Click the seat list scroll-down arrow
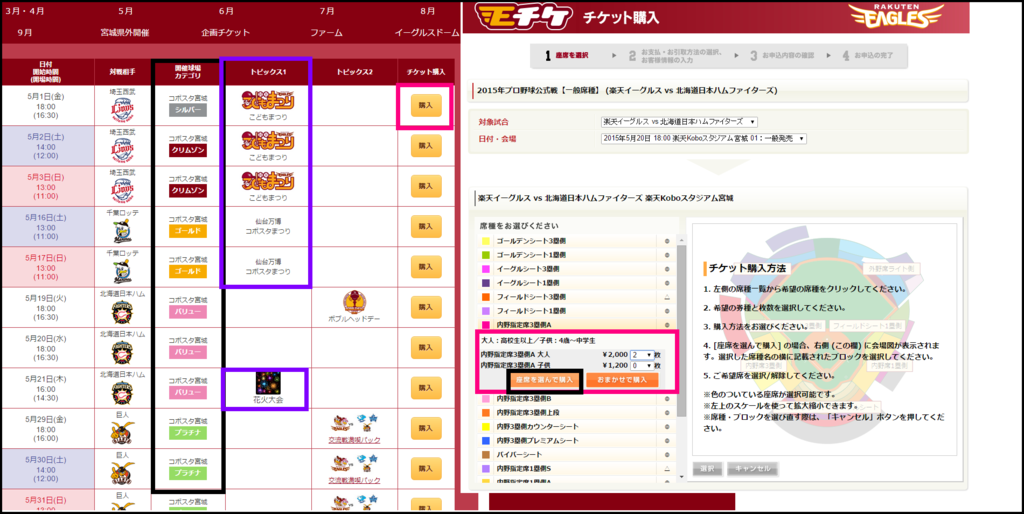Screen dimensions: 1024x514 coord(682,477)
